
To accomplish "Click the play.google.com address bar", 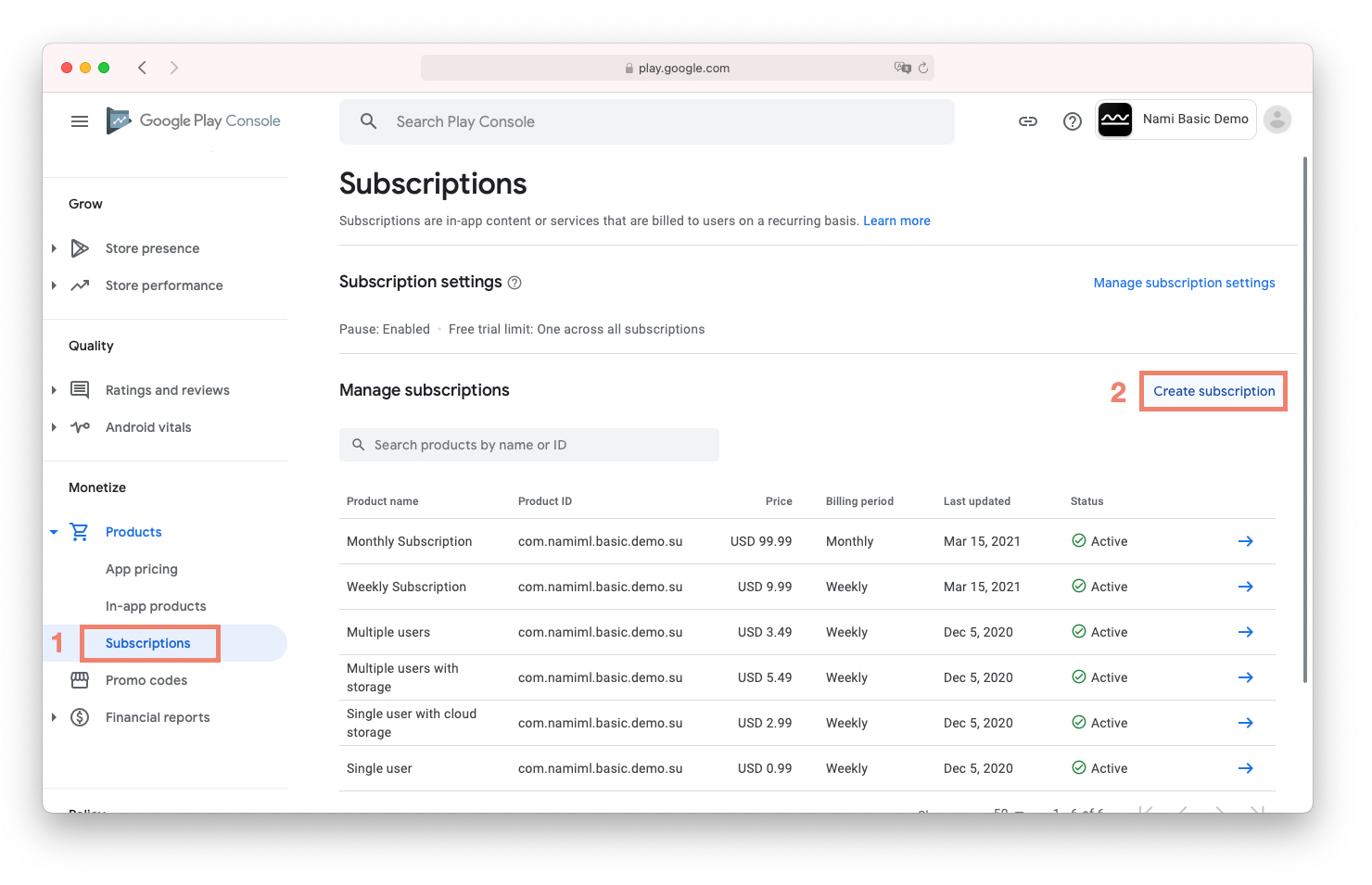I will (x=678, y=68).
